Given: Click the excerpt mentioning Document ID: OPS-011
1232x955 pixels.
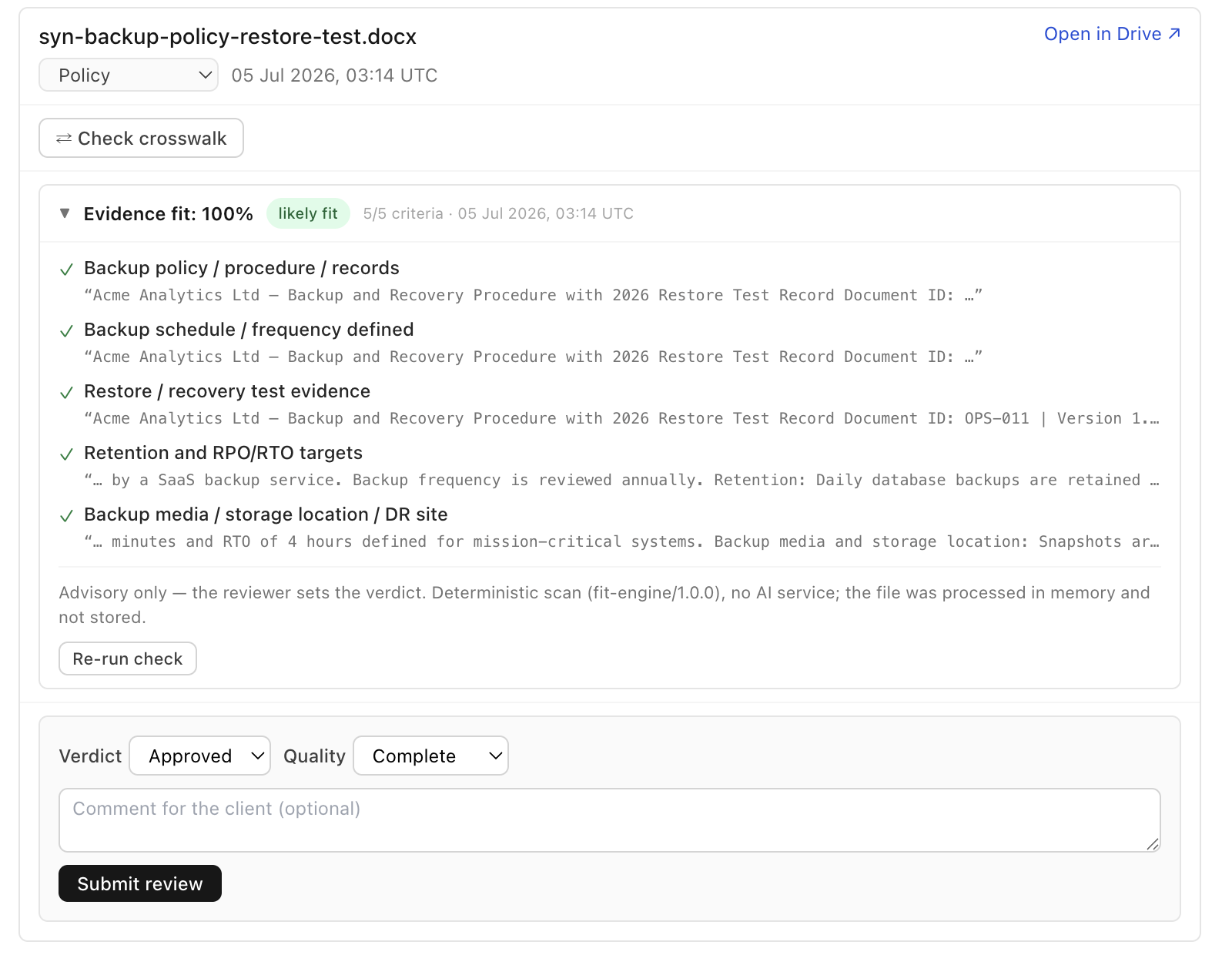Looking at the screenshot, I should click(621, 418).
